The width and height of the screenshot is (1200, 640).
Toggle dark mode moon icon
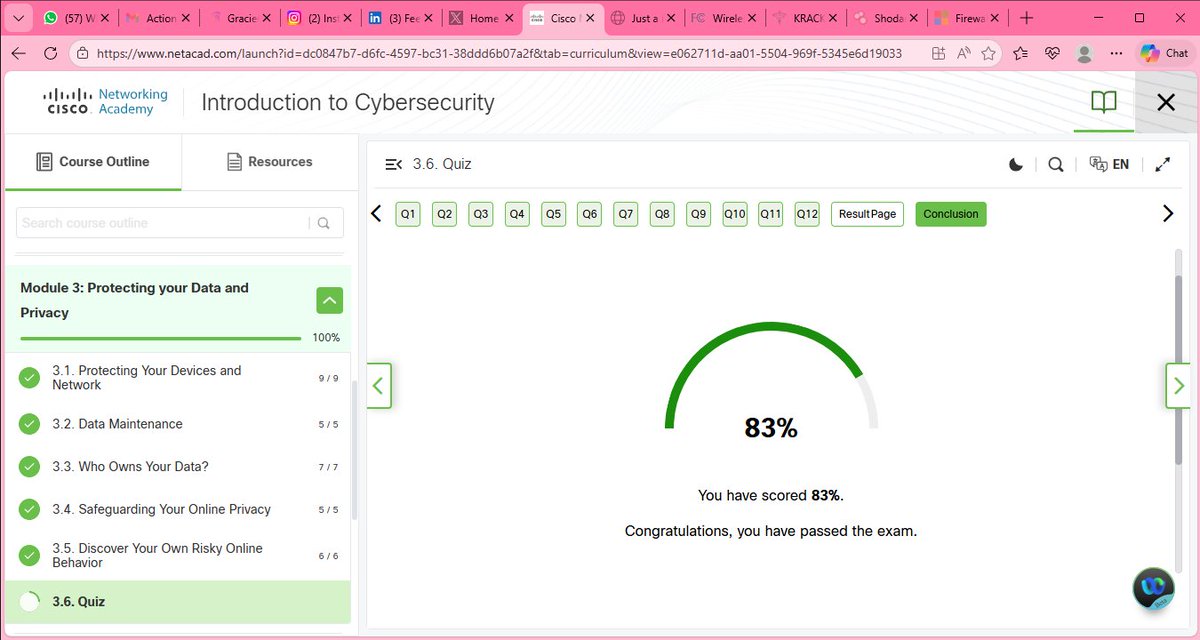(1016, 165)
